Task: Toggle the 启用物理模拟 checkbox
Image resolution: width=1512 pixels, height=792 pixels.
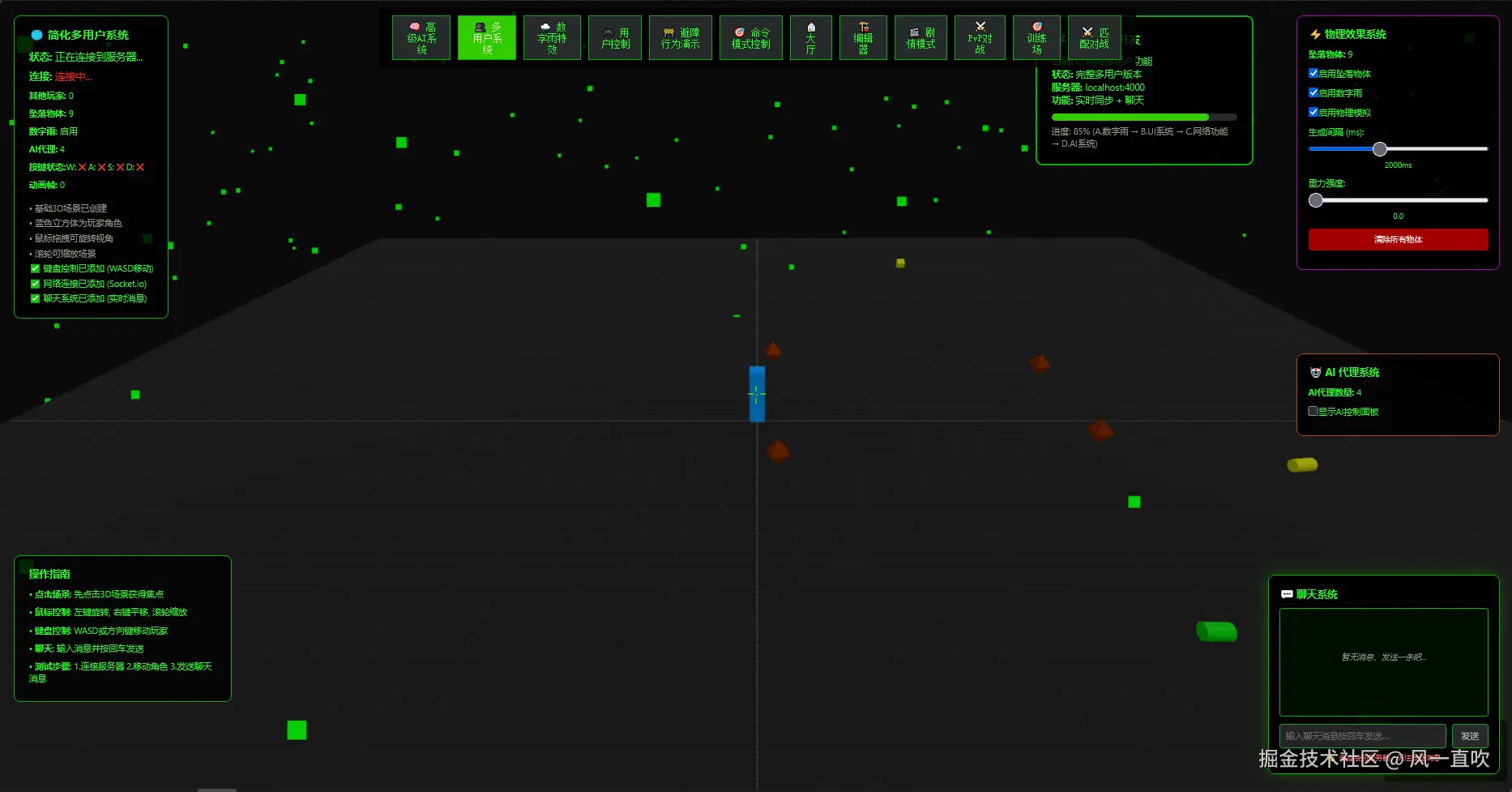Action: [x=1313, y=112]
